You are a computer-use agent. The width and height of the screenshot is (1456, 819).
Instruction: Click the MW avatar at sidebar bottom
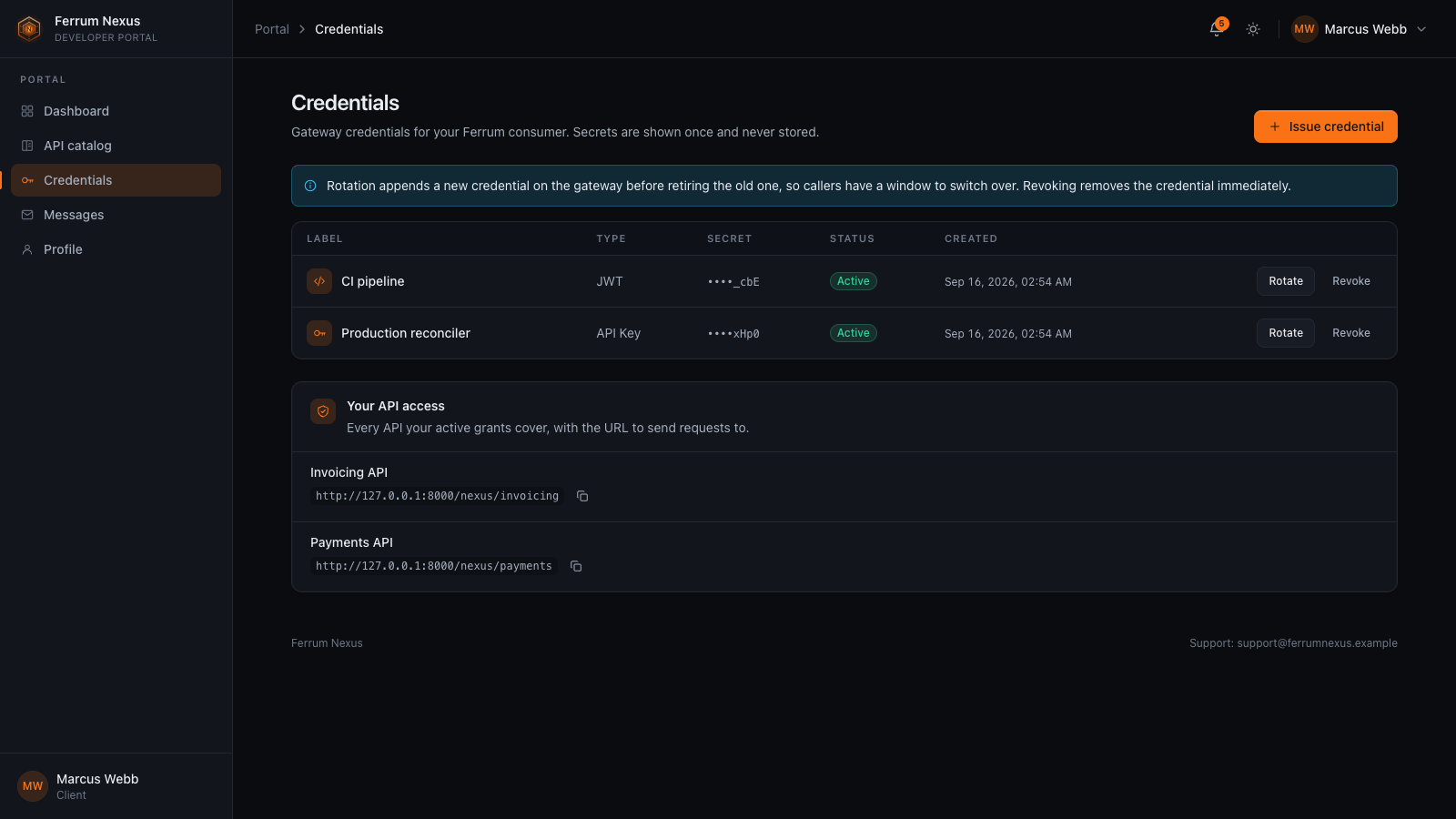pyautogui.click(x=33, y=786)
